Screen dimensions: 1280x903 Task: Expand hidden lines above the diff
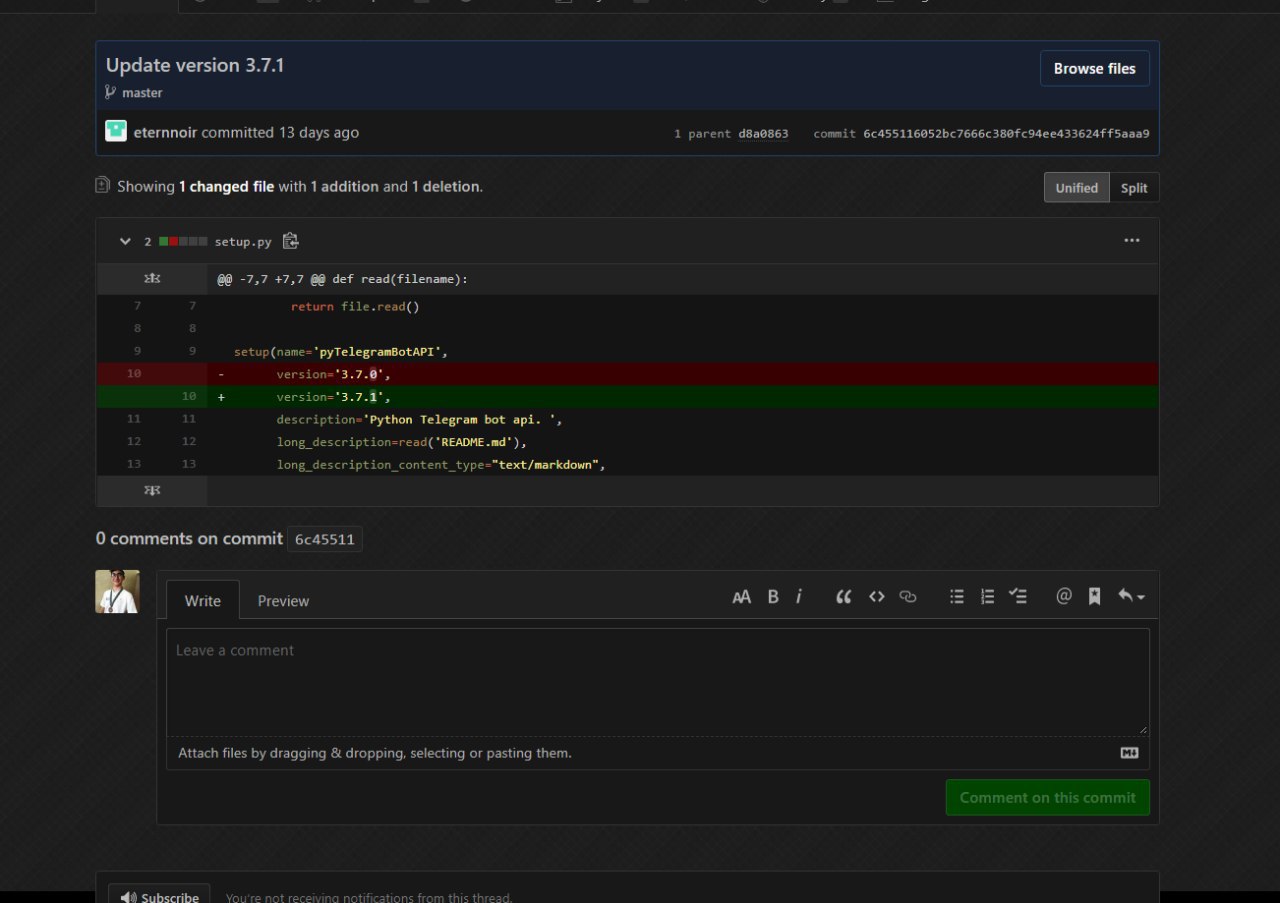pyautogui.click(x=152, y=279)
